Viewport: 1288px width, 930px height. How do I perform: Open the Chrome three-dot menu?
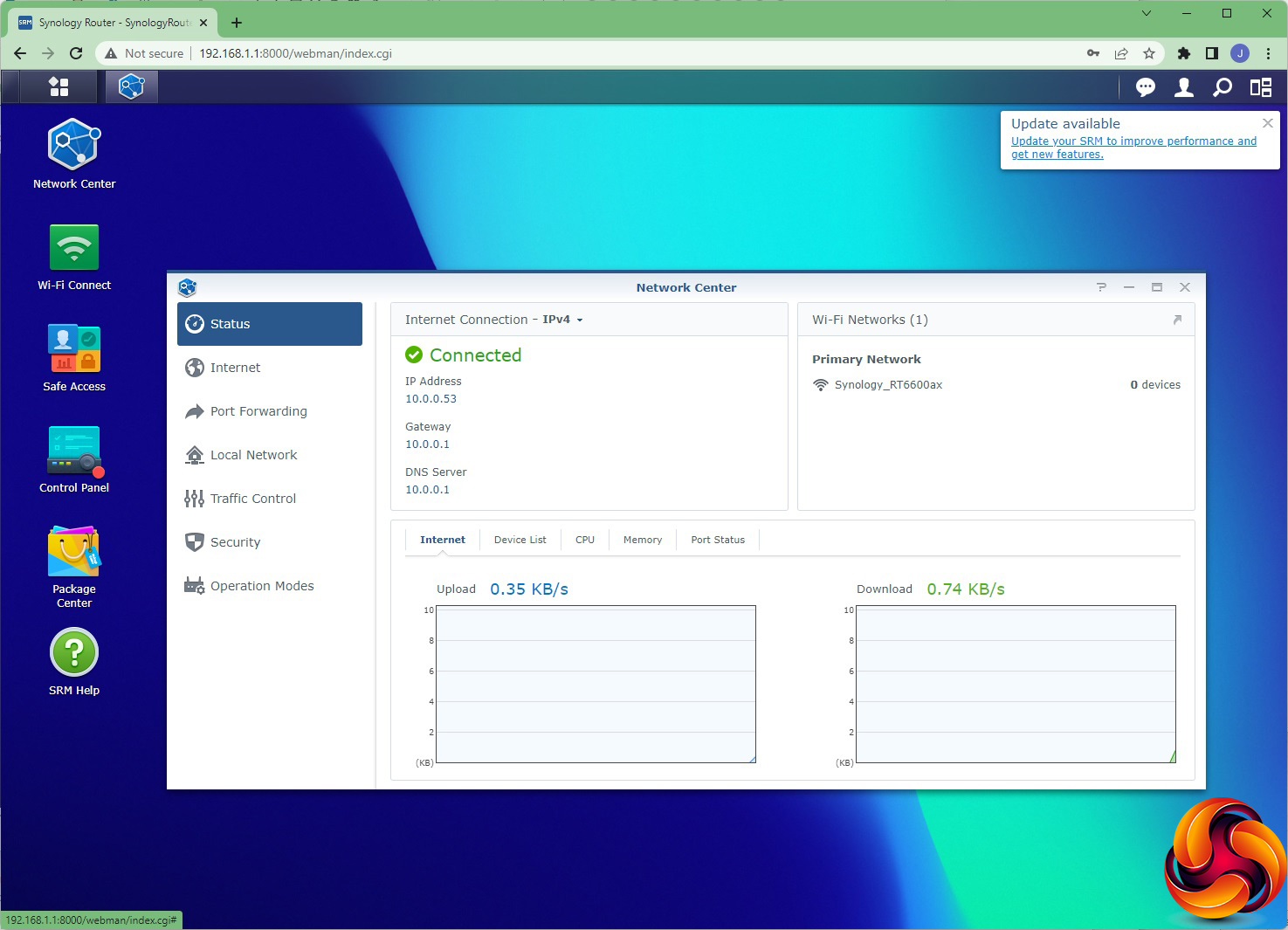(x=1268, y=53)
